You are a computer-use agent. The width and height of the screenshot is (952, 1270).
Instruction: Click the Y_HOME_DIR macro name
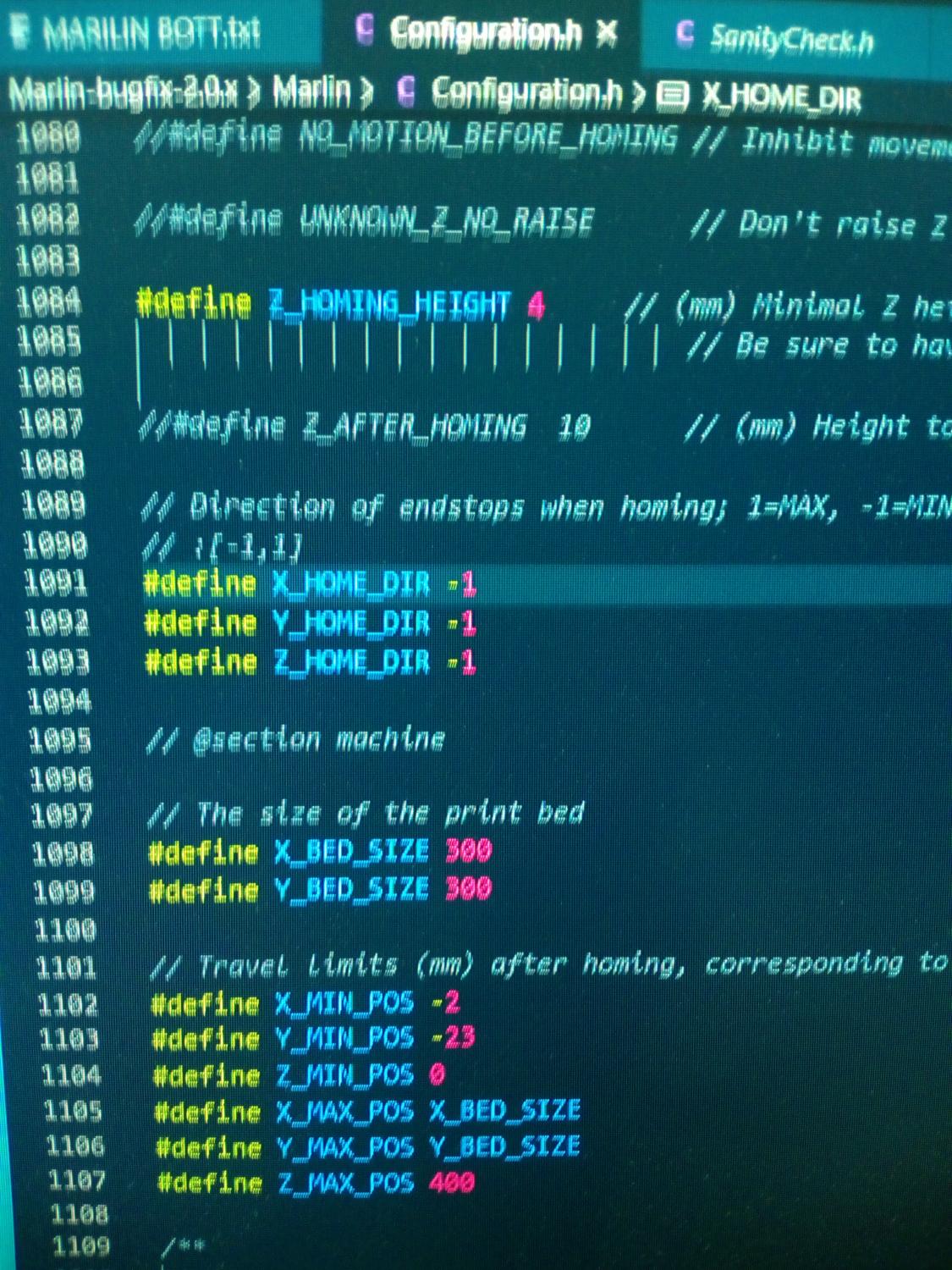coord(351,623)
